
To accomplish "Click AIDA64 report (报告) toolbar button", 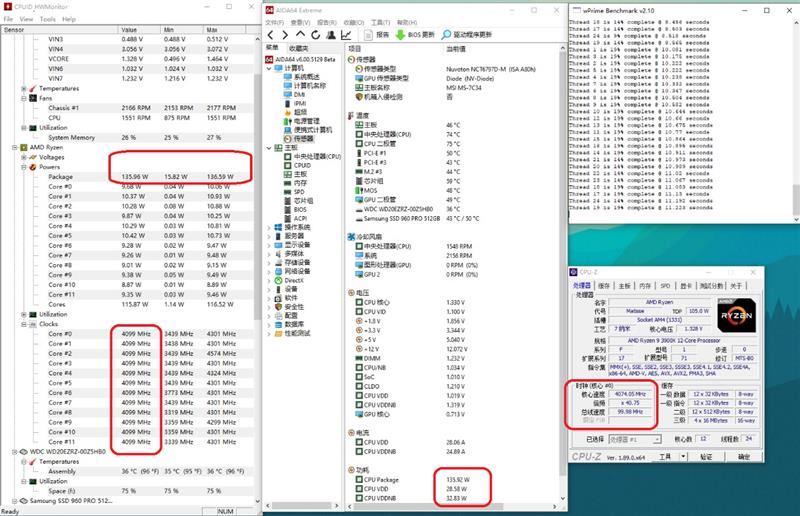I will pyautogui.click(x=377, y=35).
